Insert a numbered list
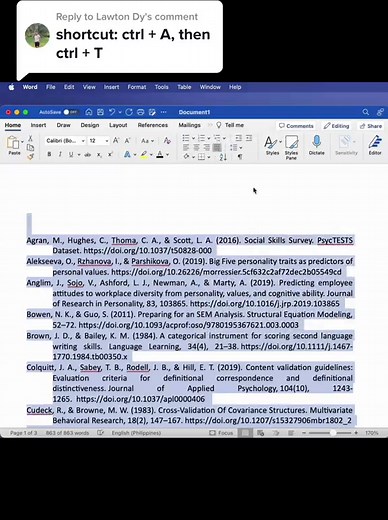Image resolution: width=388 pixels, height=520 pixels. coord(201,138)
